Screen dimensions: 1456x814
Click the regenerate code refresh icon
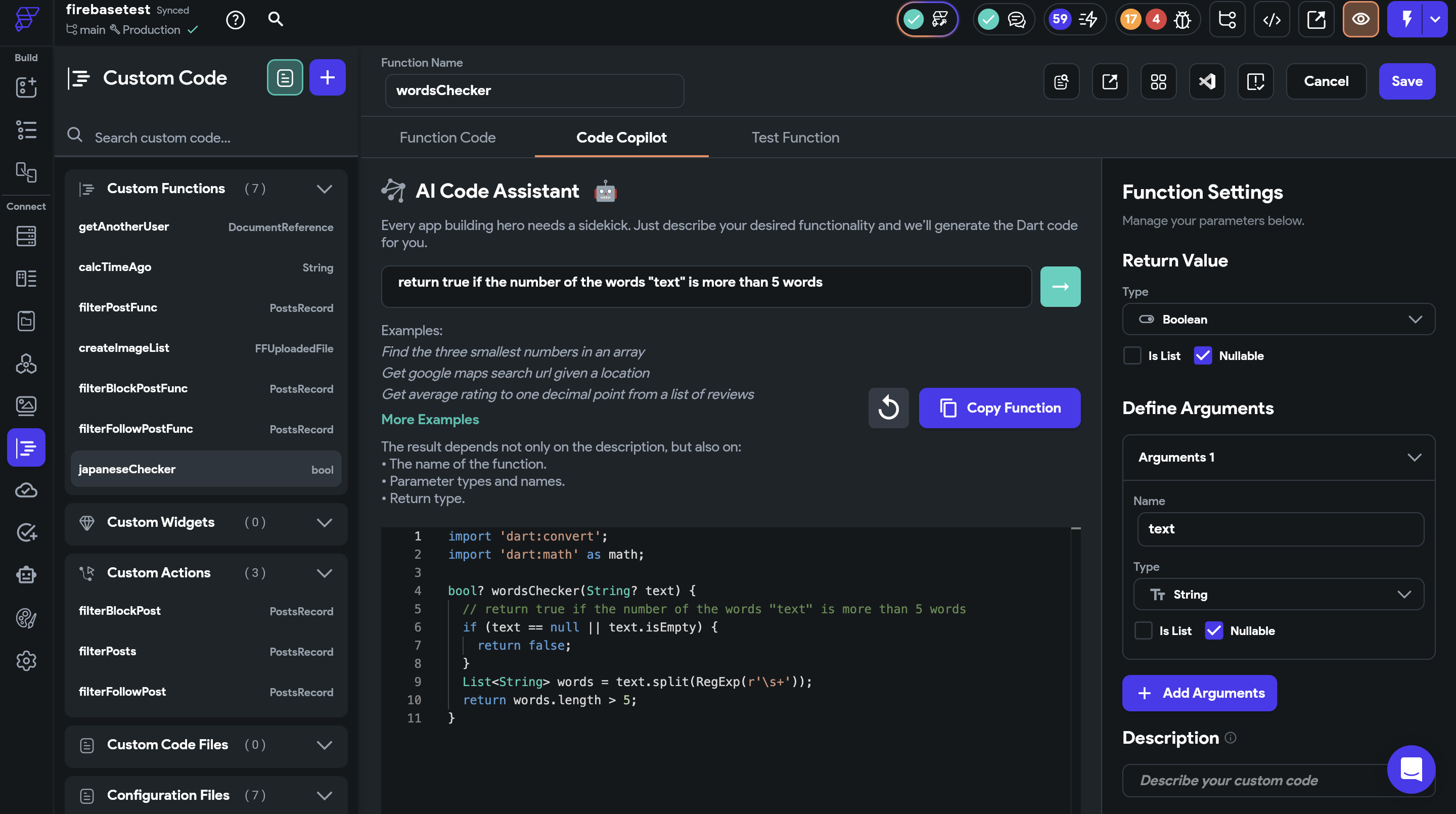tap(888, 408)
